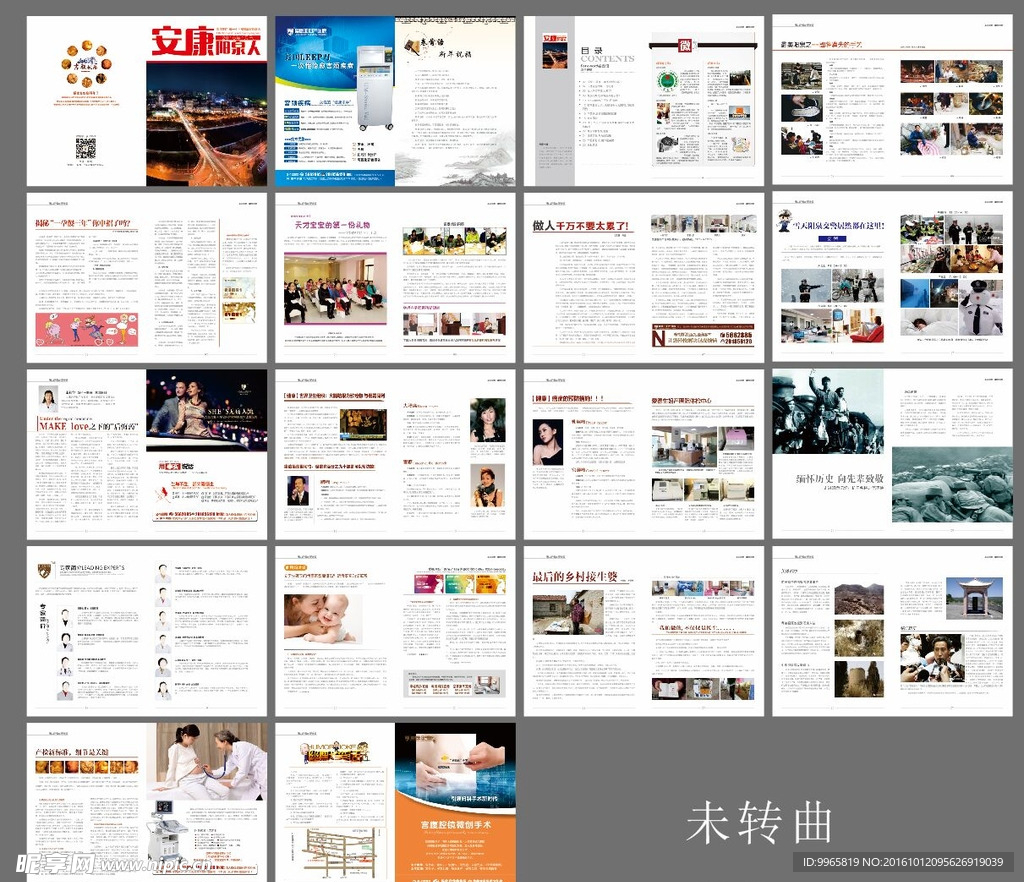The height and width of the screenshot is (882, 1024).
Task: Open the celebrity portraits article spread
Action: tap(395, 454)
